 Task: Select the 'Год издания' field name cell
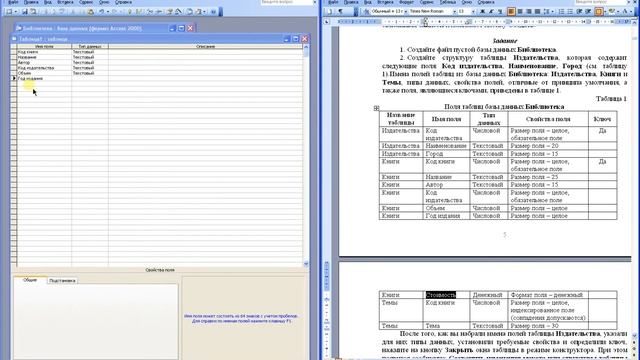(x=44, y=78)
